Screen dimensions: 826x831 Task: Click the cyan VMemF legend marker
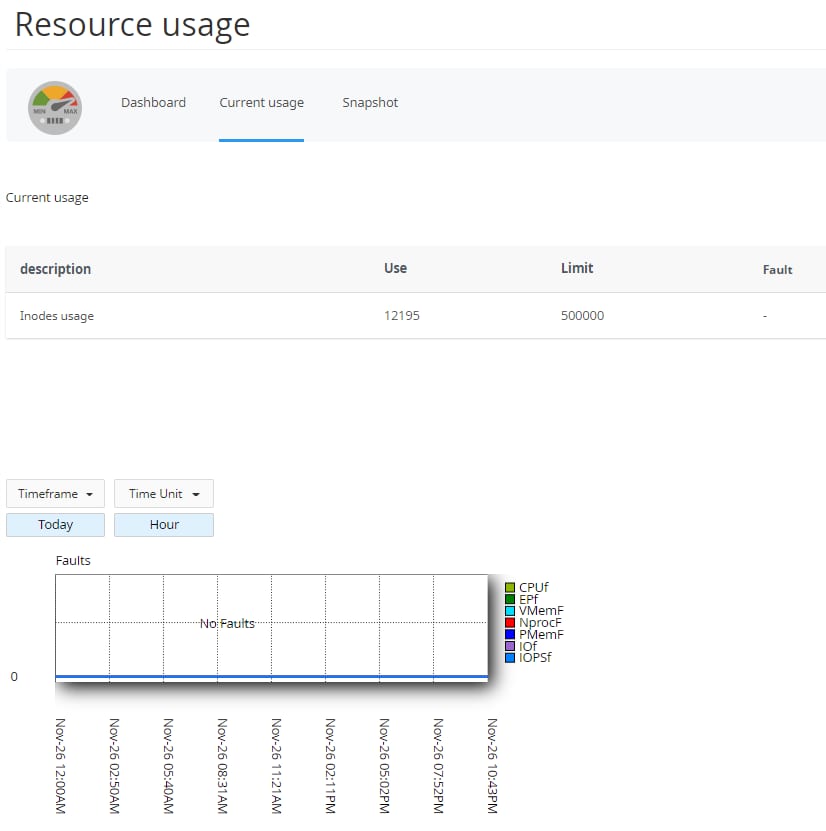pos(510,611)
